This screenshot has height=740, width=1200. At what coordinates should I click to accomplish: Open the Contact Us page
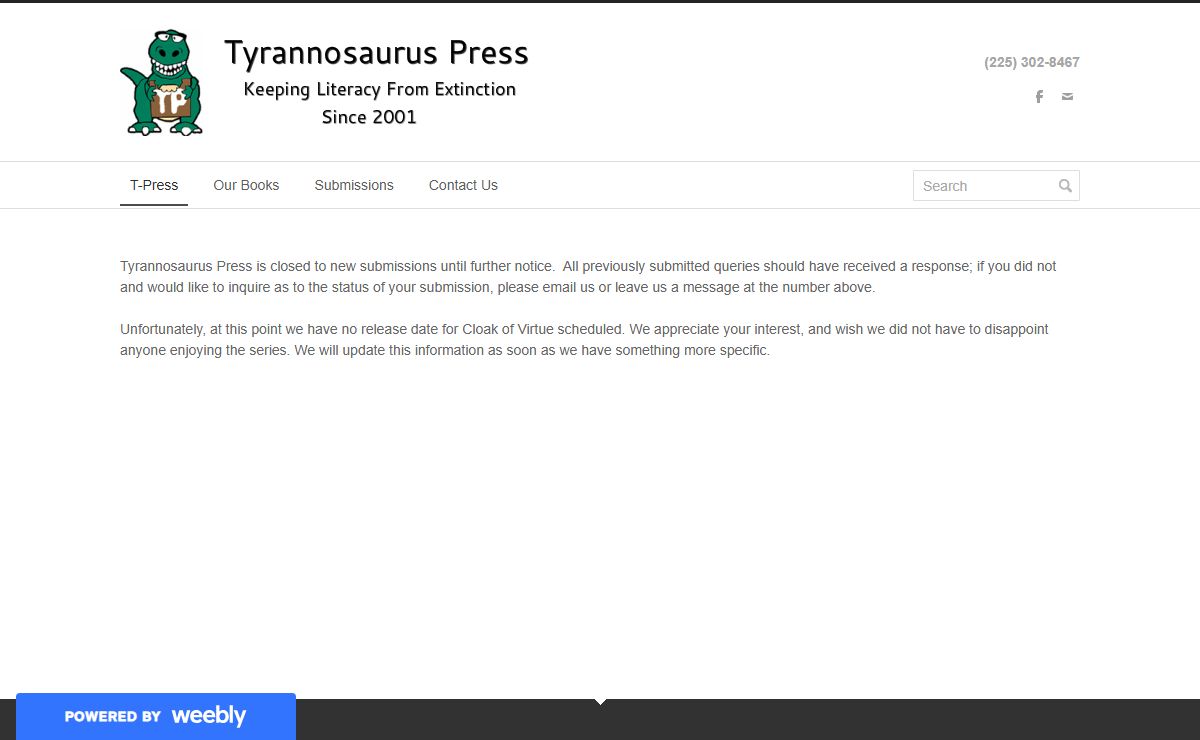click(463, 185)
